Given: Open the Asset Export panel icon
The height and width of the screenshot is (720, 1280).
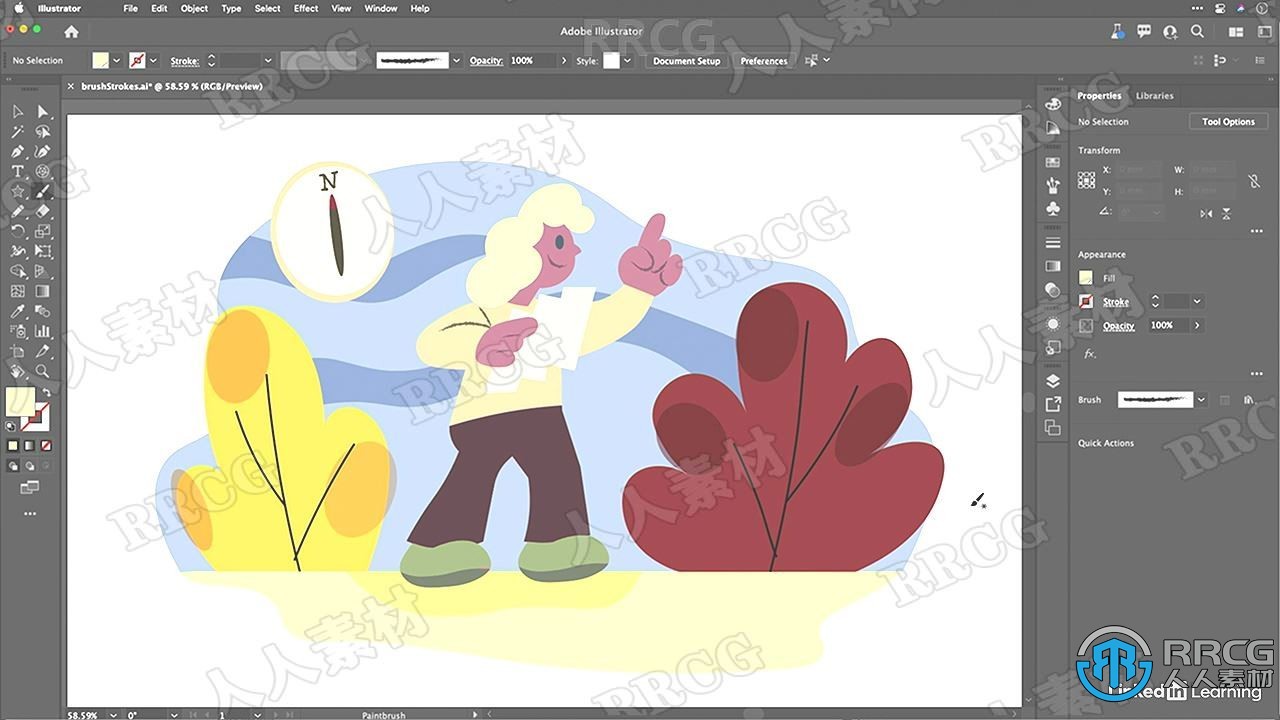Looking at the screenshot, I should [x=1053, y=404].
